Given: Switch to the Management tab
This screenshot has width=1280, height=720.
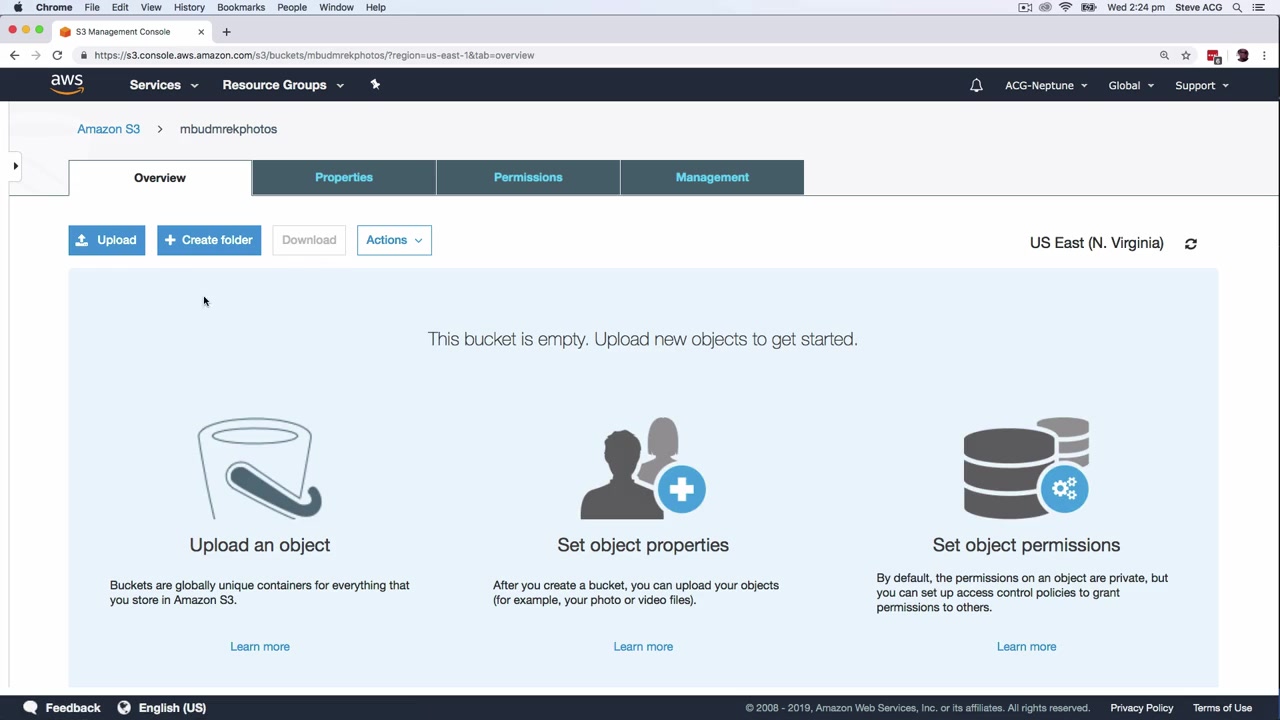Looking at the screenshot, I should pos(712,177).
